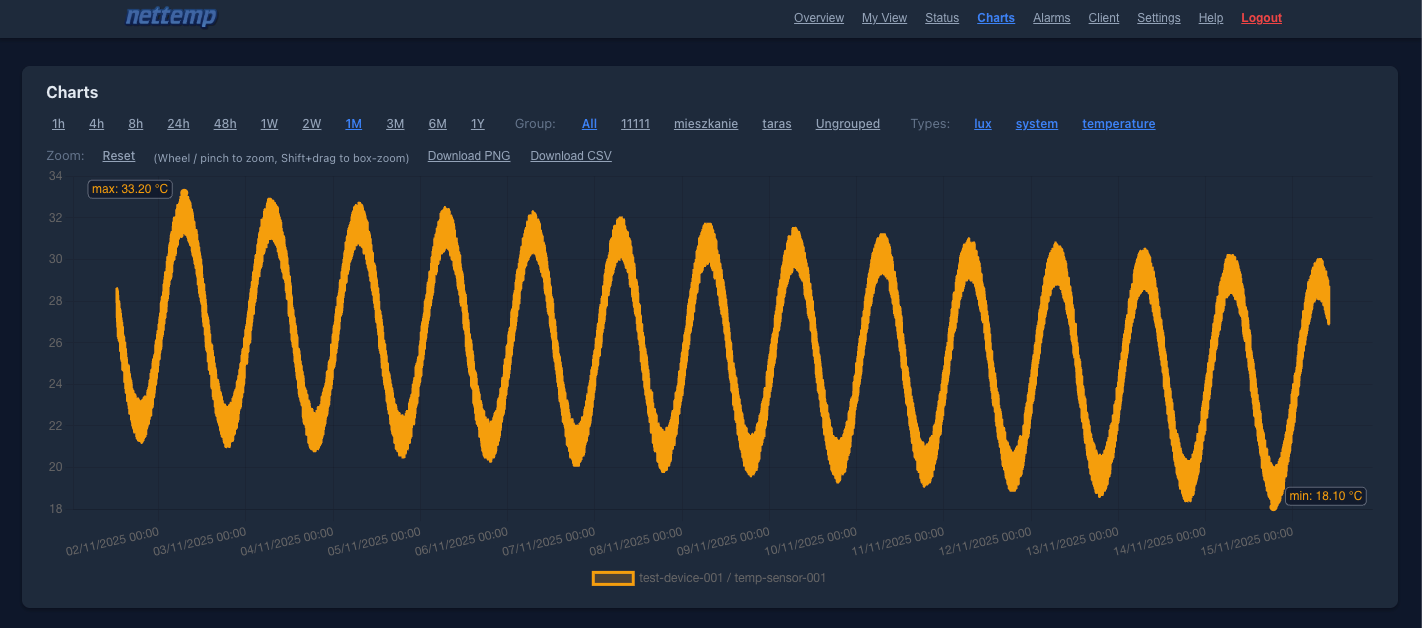Choose the 1Y time range
This screenshot has width=1422, height=628.
click(x=478, y=124)
